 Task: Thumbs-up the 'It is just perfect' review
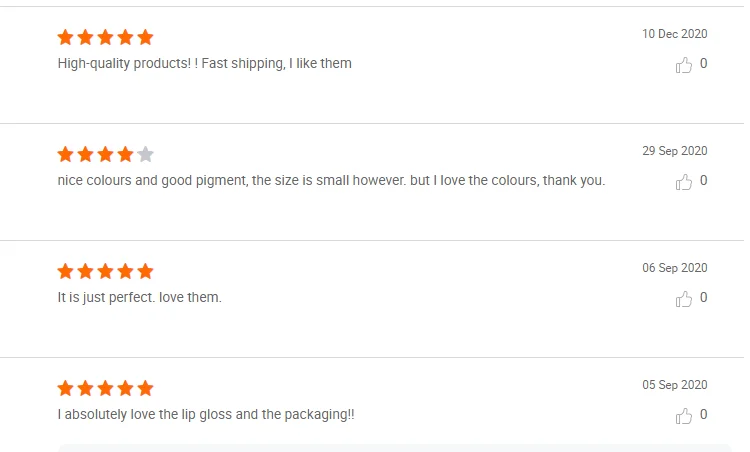(x=684, y=299)
